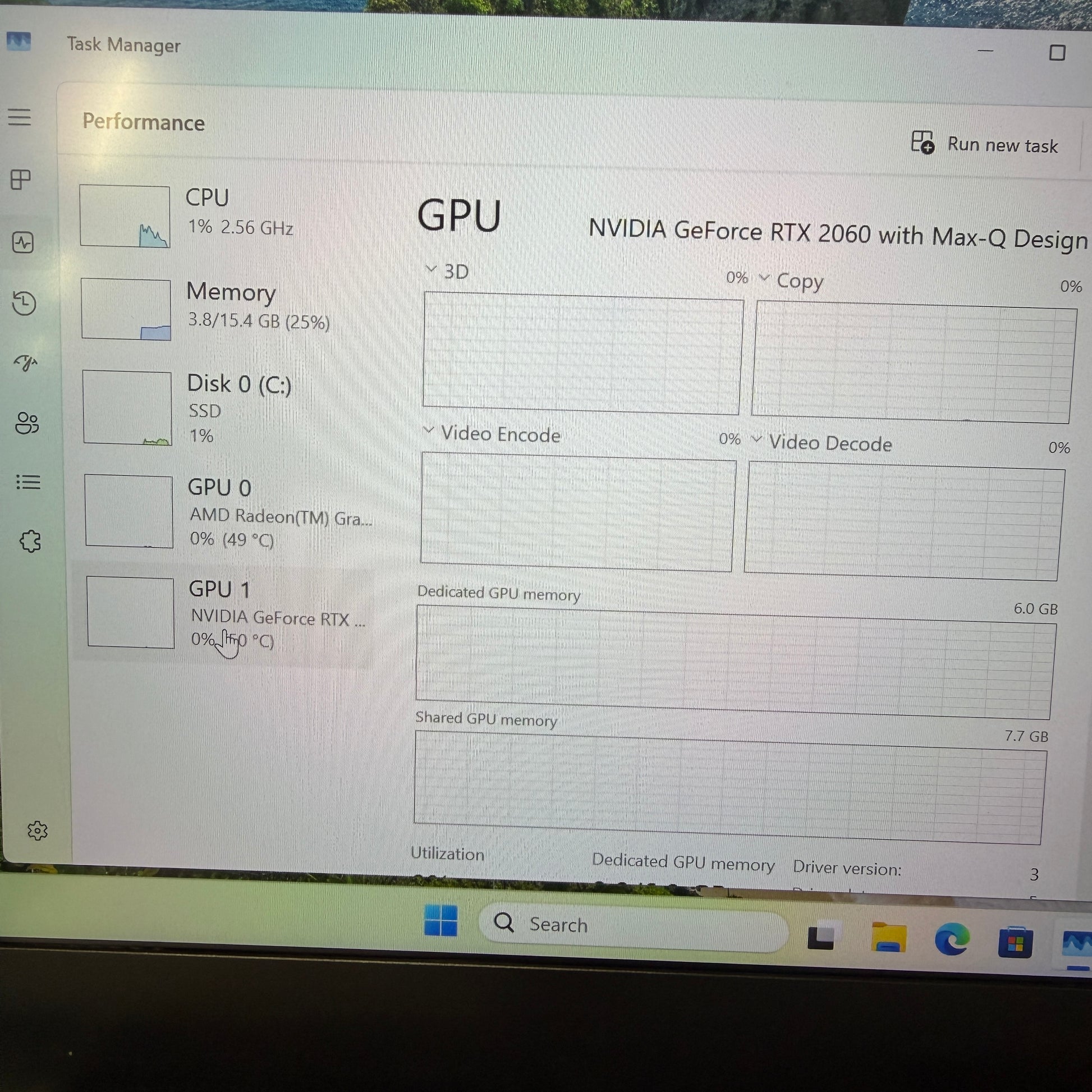Open the Users page icon
The image size is (1092, 1092).
pos(27,423)
